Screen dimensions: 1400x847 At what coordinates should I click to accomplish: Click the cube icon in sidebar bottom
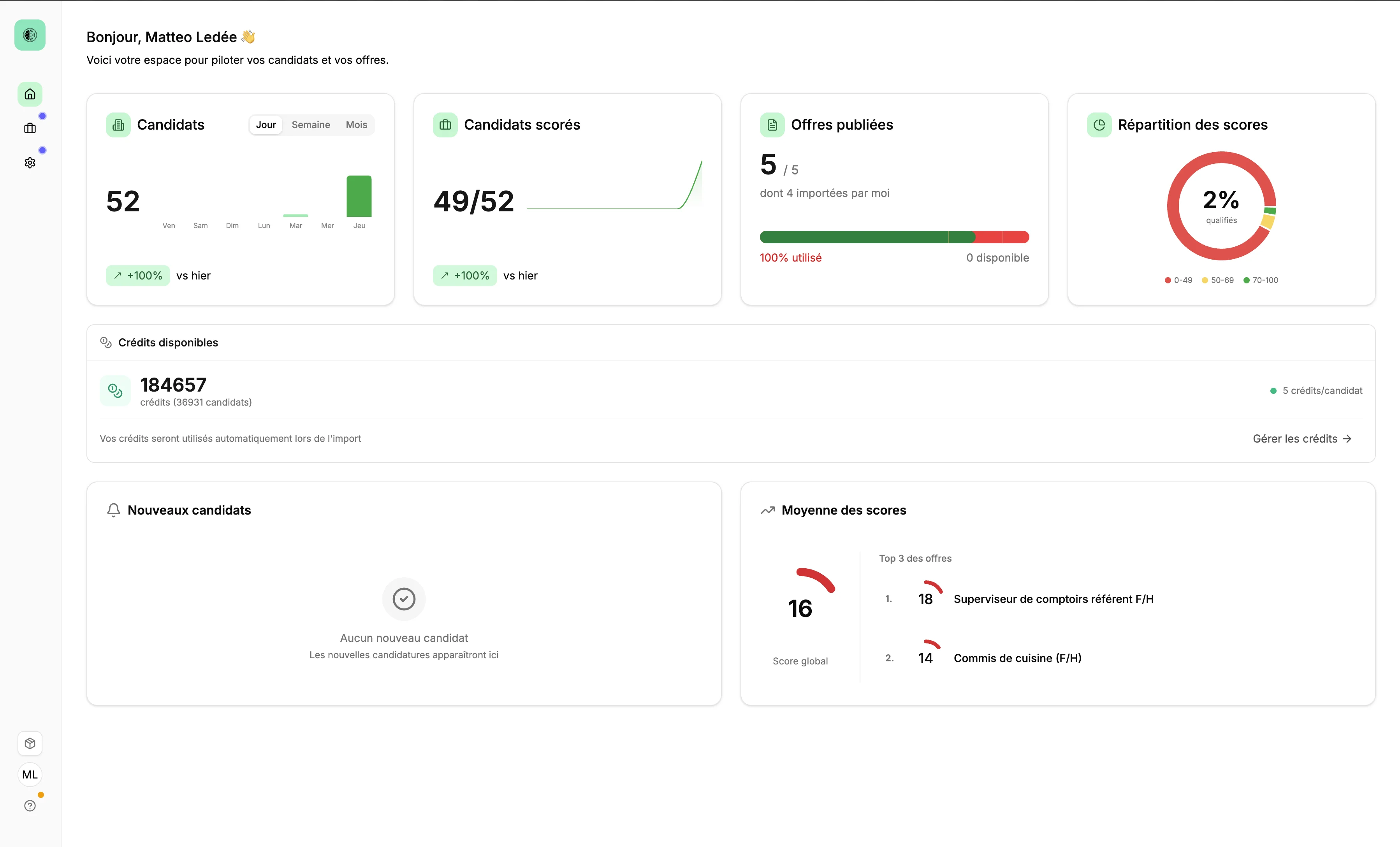30,743
